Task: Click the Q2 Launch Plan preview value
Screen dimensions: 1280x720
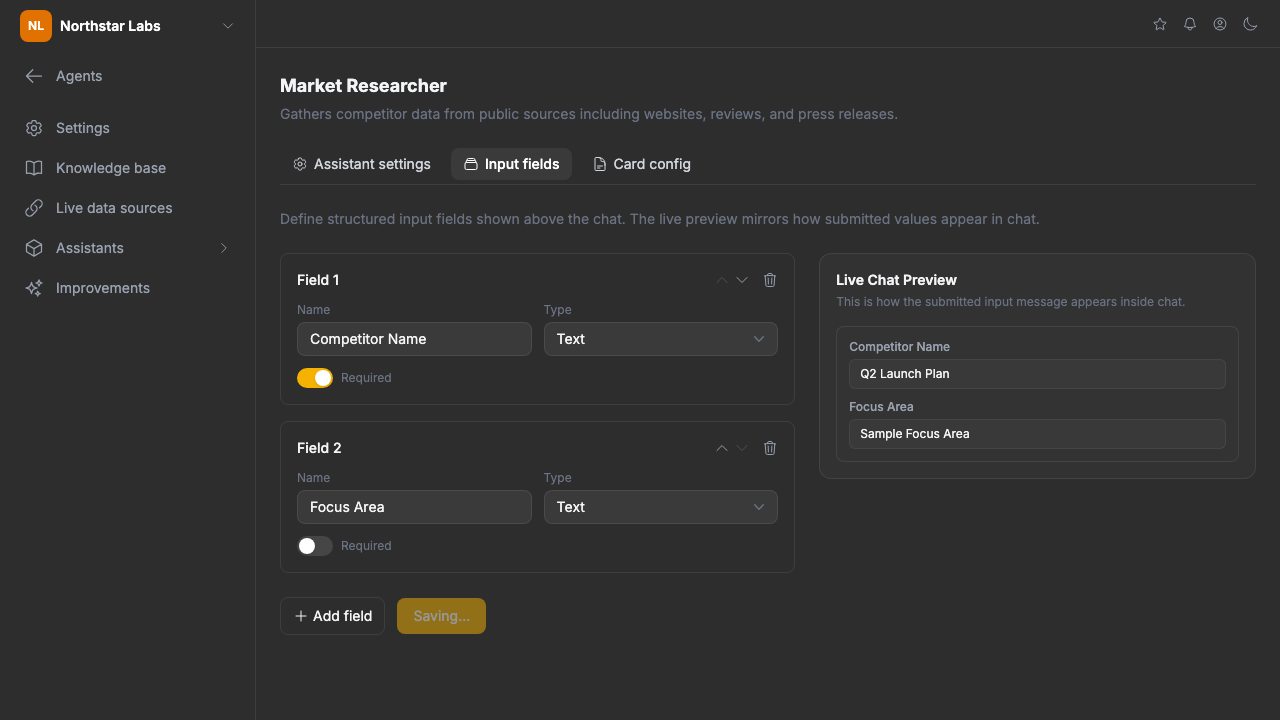Action: (1037, 374)
